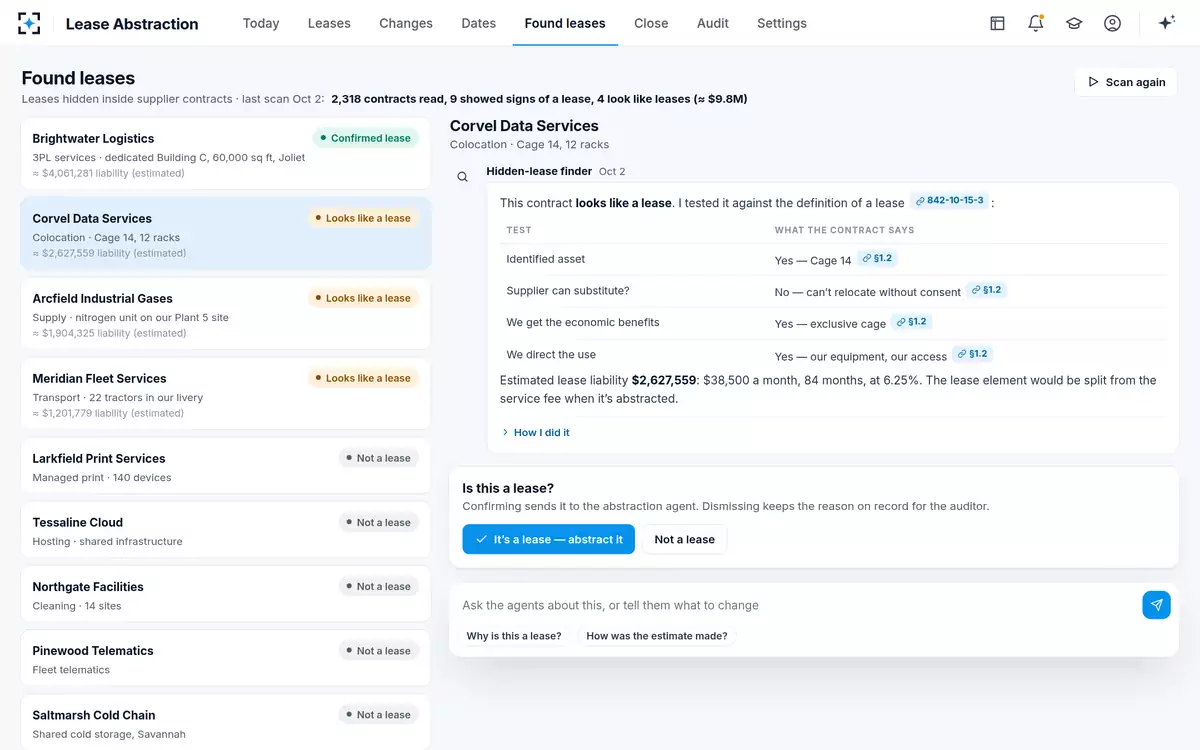Switch to the Close tab

tap(651, 23)
